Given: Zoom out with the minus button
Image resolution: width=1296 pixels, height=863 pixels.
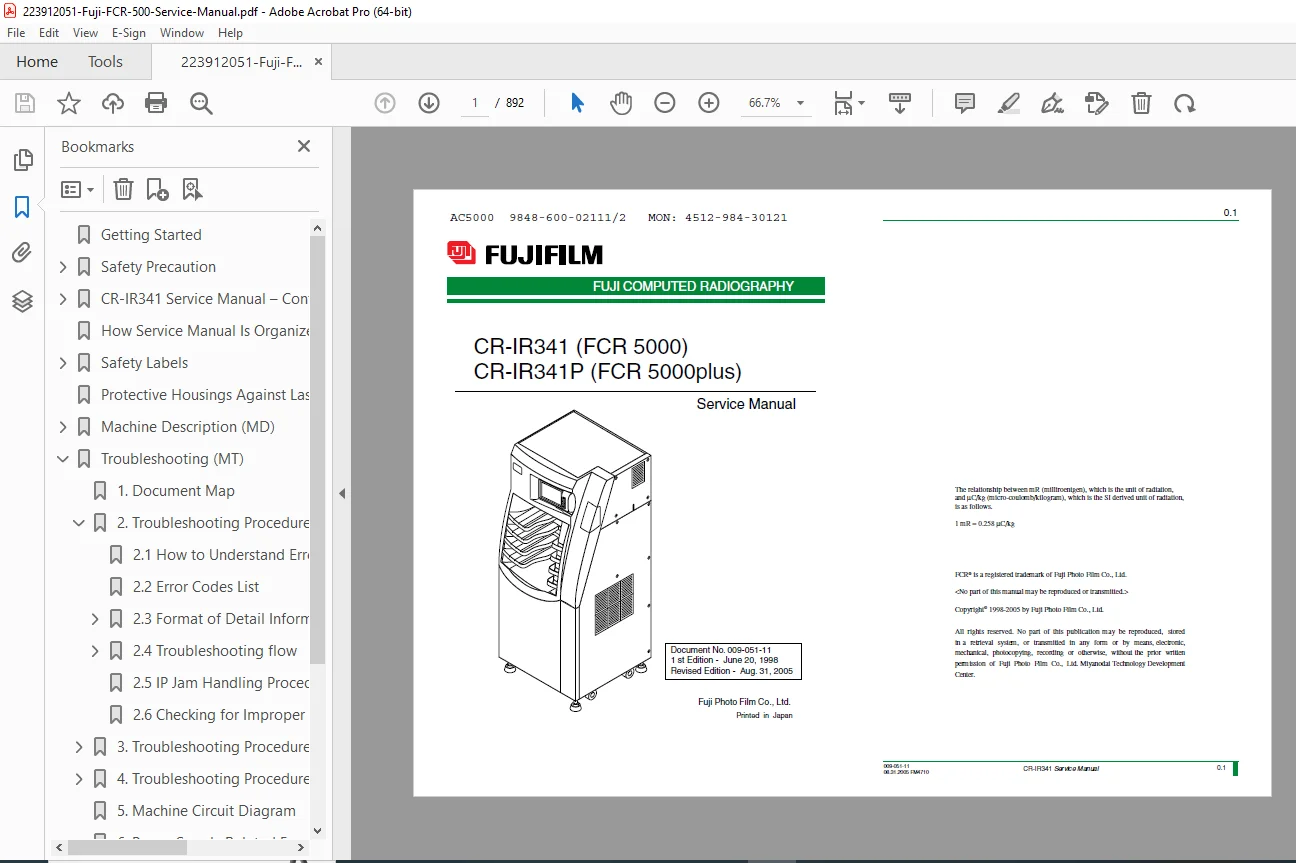Looking at the screenshot, I should pyautogui.click(x=665, y=103).
